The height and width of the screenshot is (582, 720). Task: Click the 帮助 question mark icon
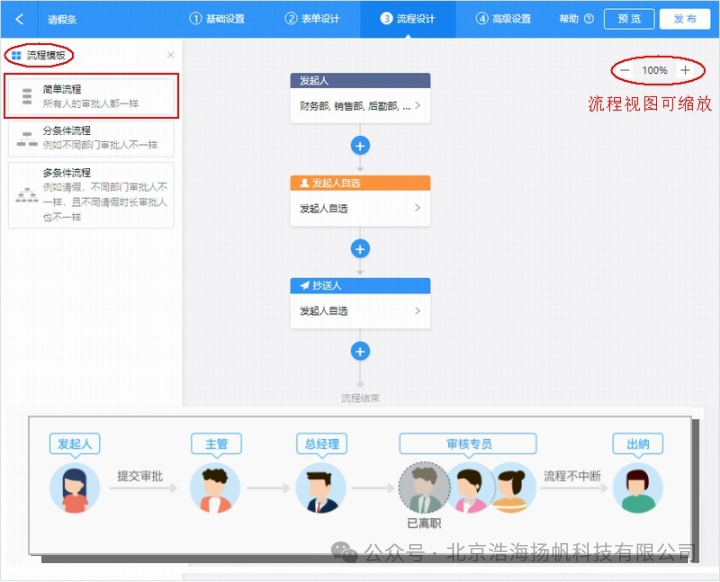[x=589, y=19]
